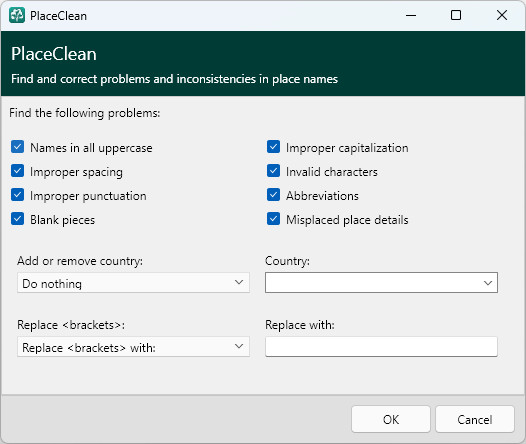This screenshot has width=526, height=444.
Task: Open the Replace <brackets> dropdown
Action: 134,347
